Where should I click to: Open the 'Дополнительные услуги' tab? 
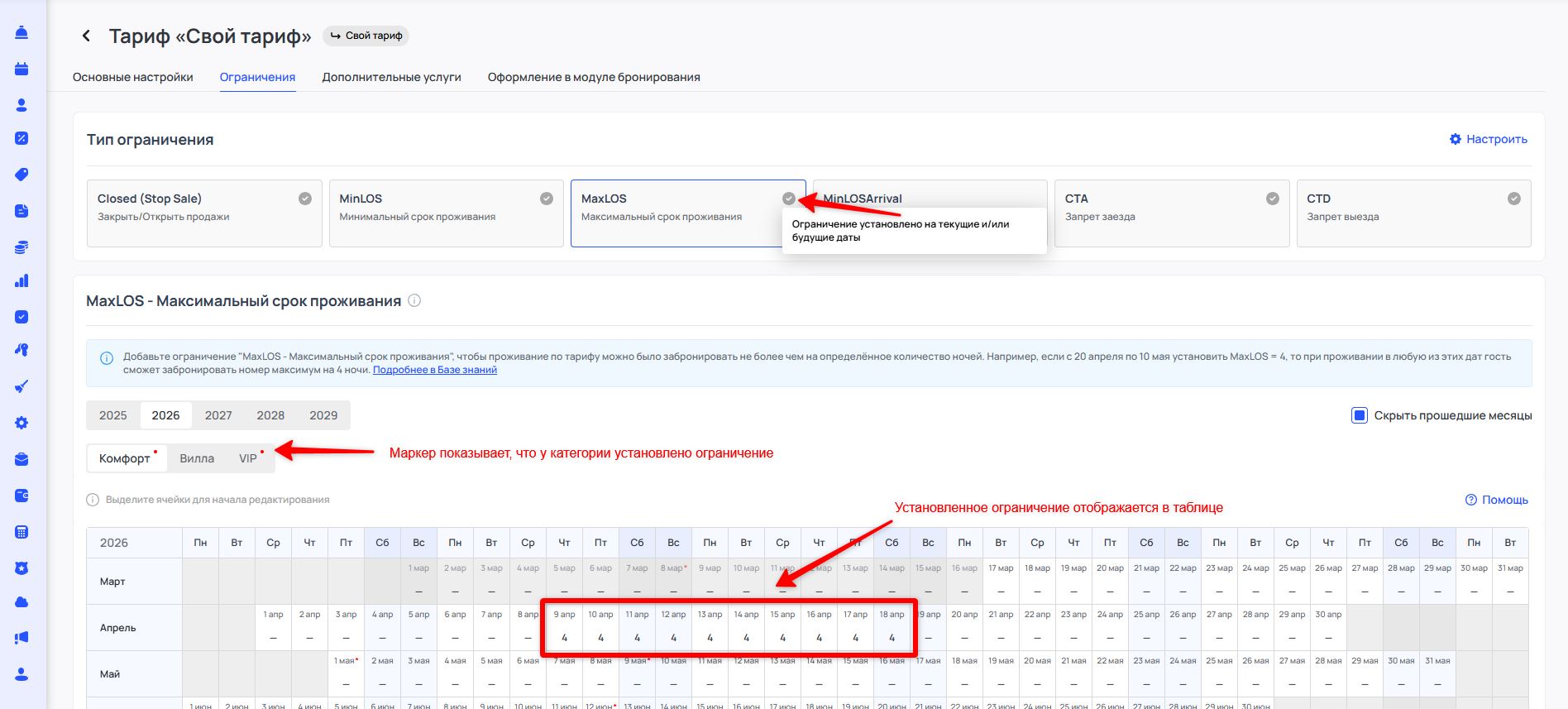point(391,77)
